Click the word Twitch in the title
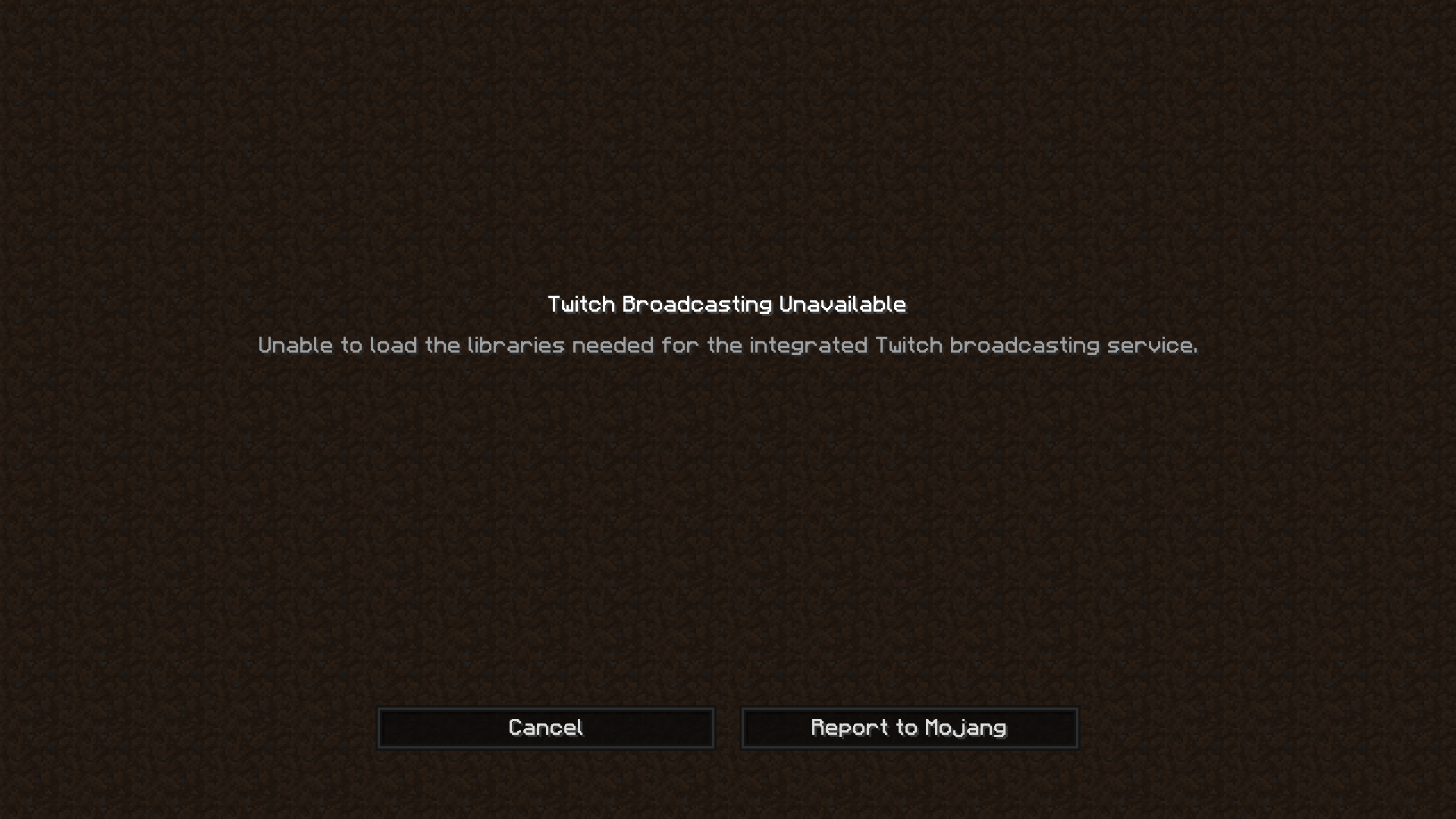Viewport: 1456px width, 819px height. pos(581,305)
